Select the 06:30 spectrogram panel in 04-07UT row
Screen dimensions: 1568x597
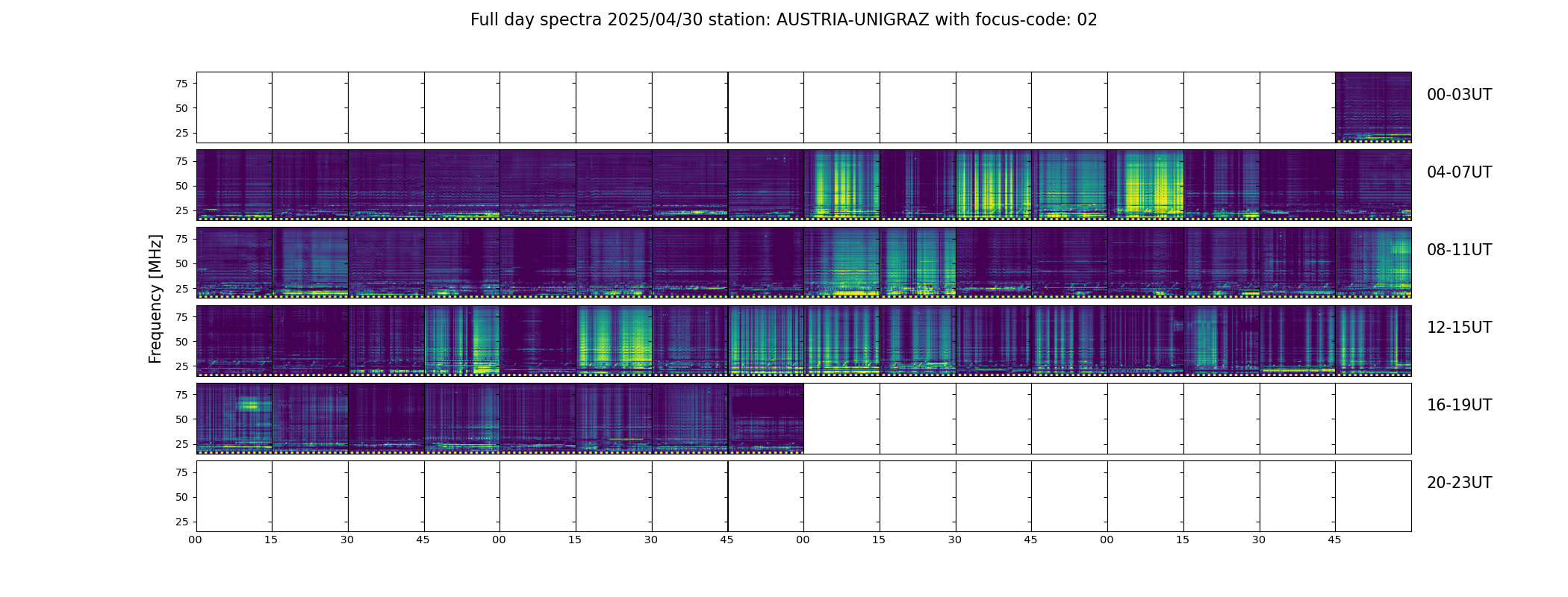coord(994,185)
